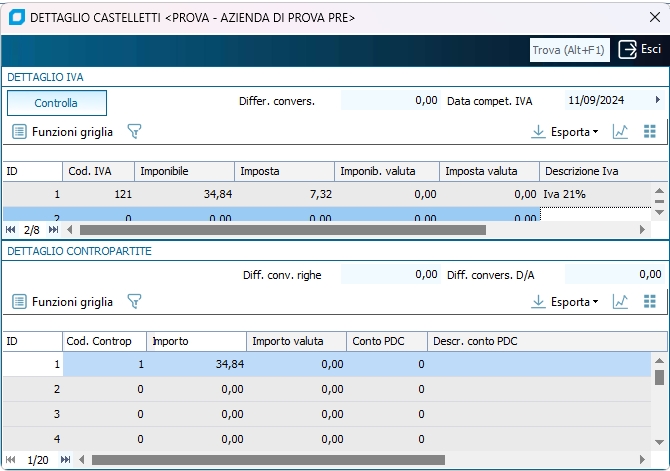Select Contropartite row with ID 4
Viewport: 670px width, 471px height.
point(327,439)
